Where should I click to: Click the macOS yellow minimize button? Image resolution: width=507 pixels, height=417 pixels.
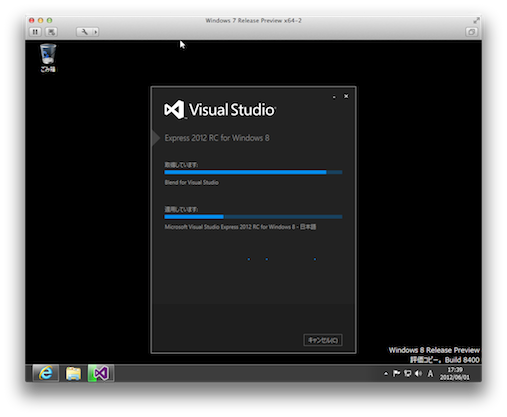point(40,20)
